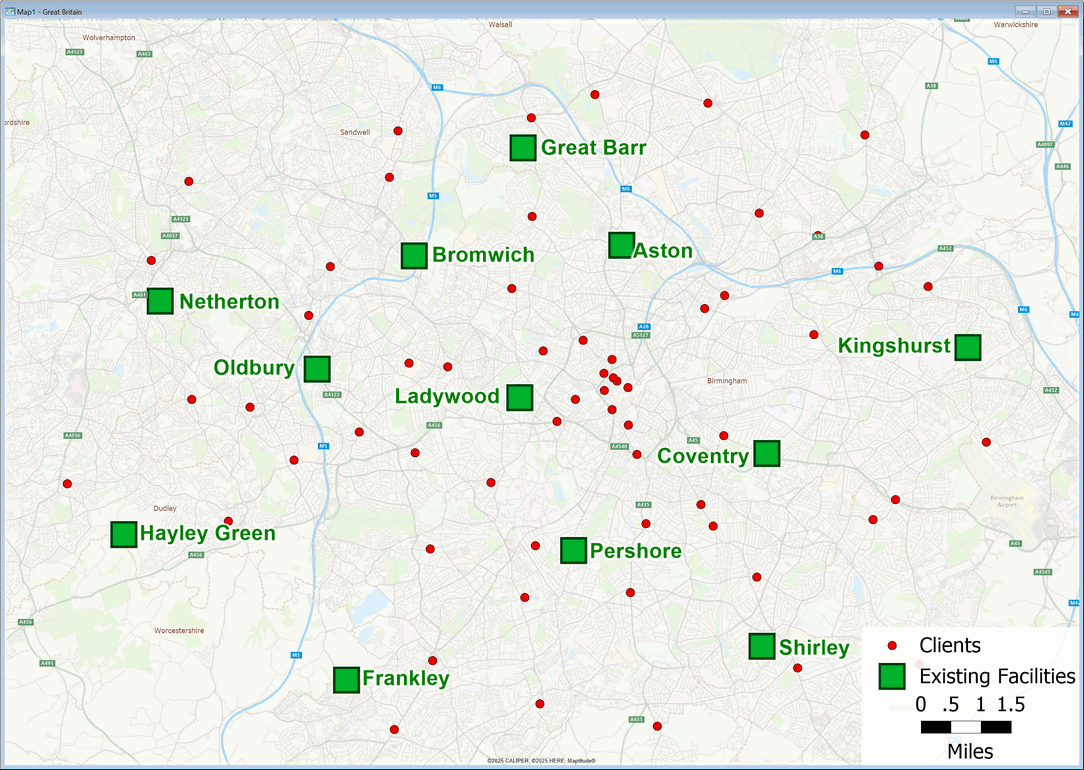Maximize the Map1 window
Screen dimensions: 1084x770
click(1045, 11)
